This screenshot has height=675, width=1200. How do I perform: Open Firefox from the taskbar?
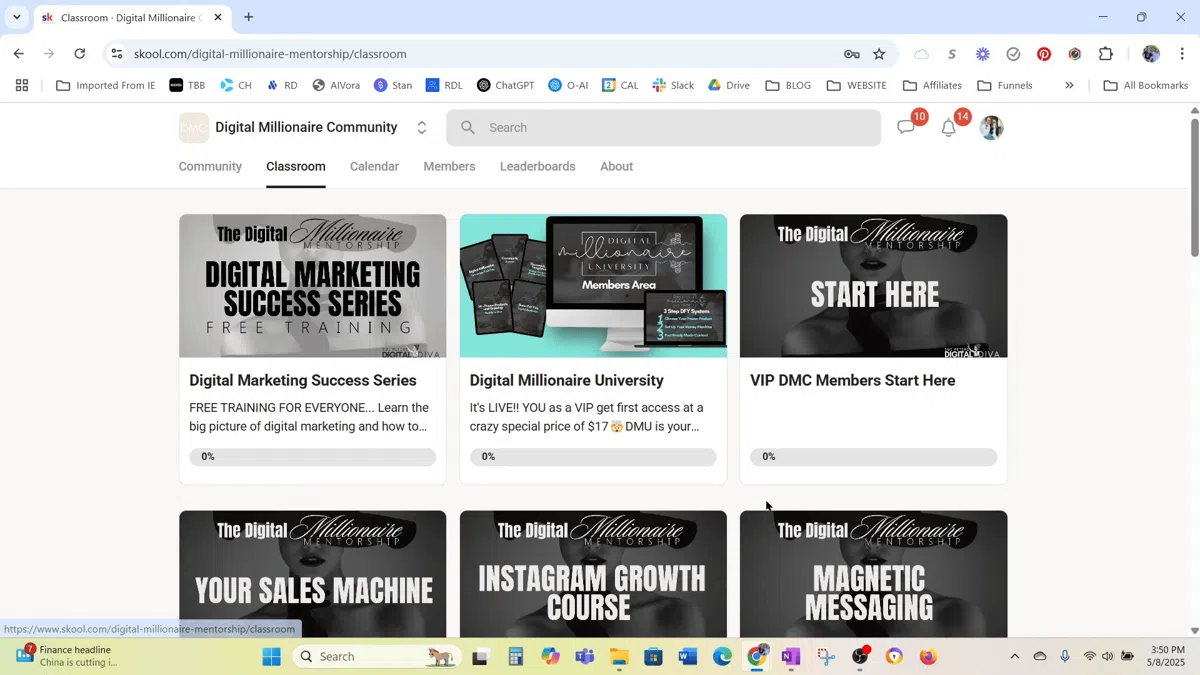click(x=928, y=657)
